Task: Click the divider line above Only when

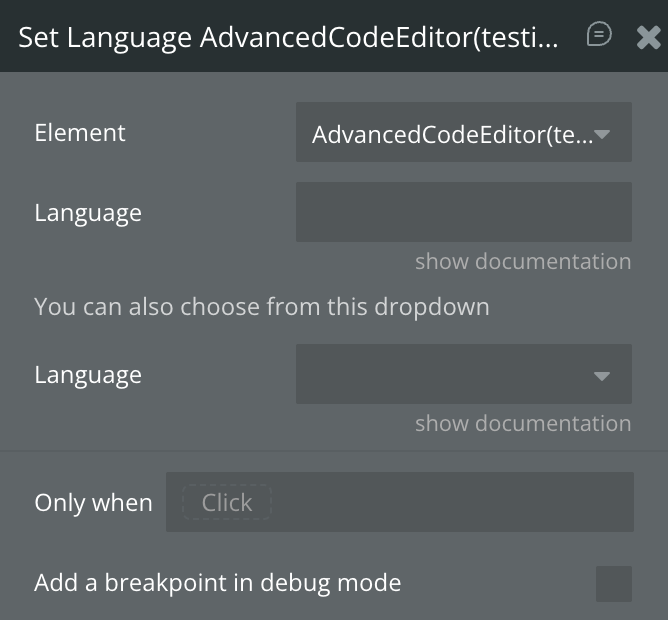Action: [x=334, y=451]
